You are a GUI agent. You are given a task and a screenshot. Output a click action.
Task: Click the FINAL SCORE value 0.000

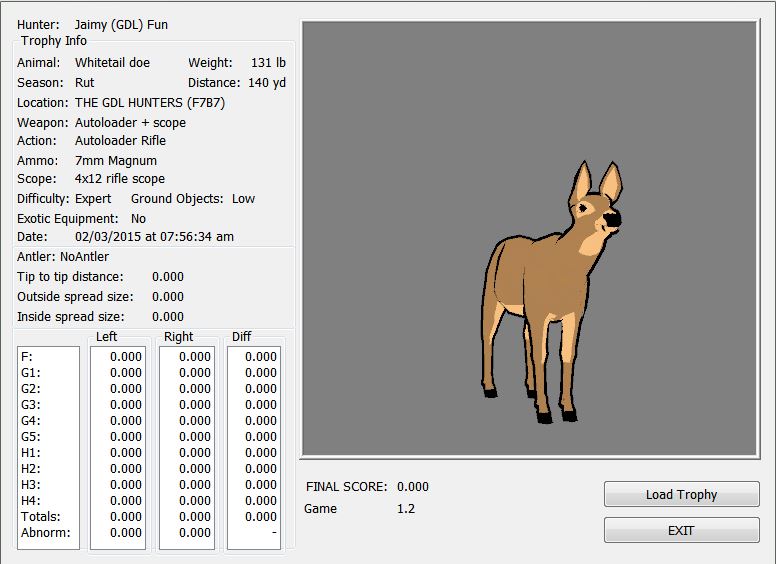pos(412,486)
